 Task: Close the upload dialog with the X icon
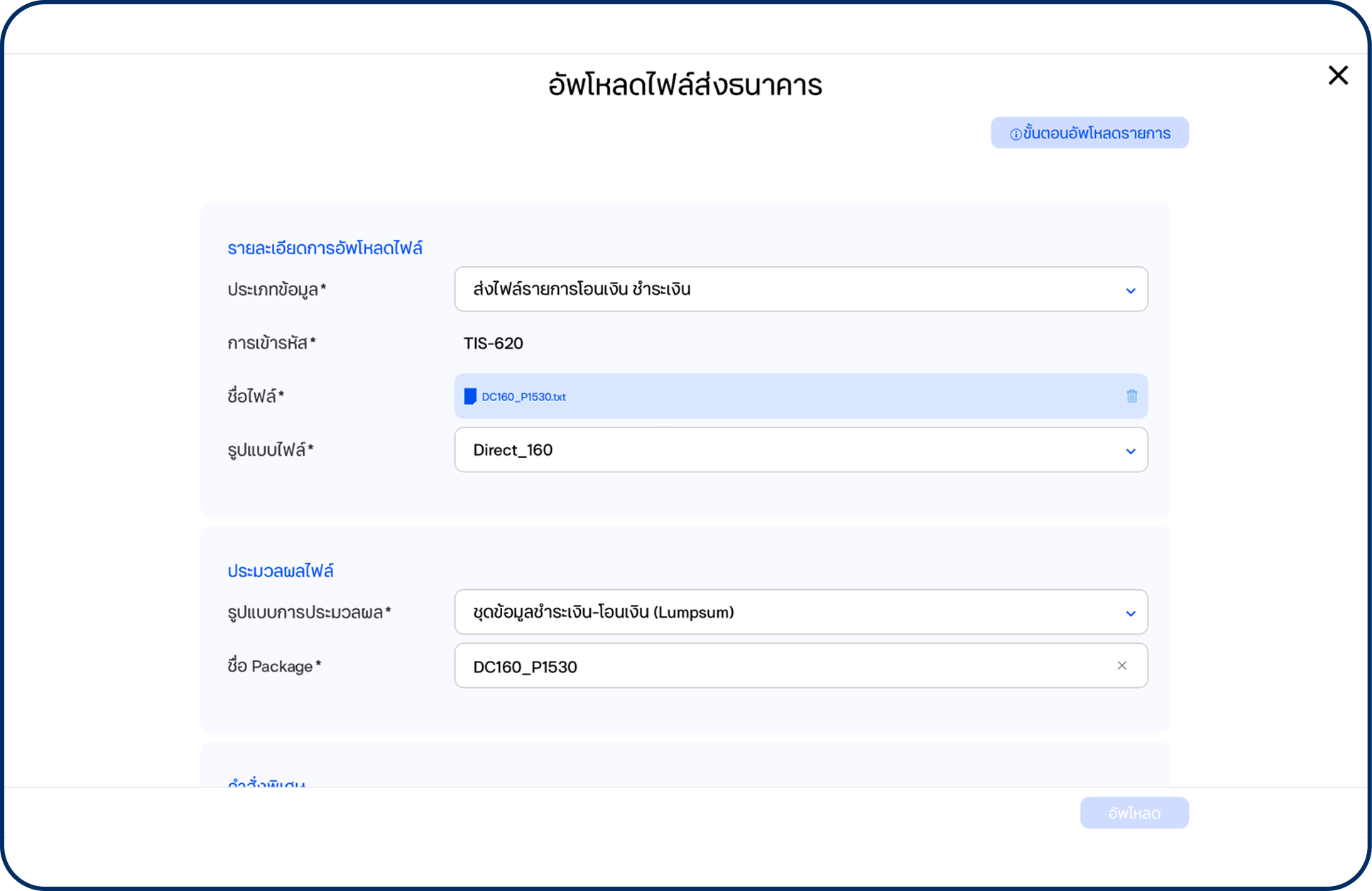[1338, 75]
